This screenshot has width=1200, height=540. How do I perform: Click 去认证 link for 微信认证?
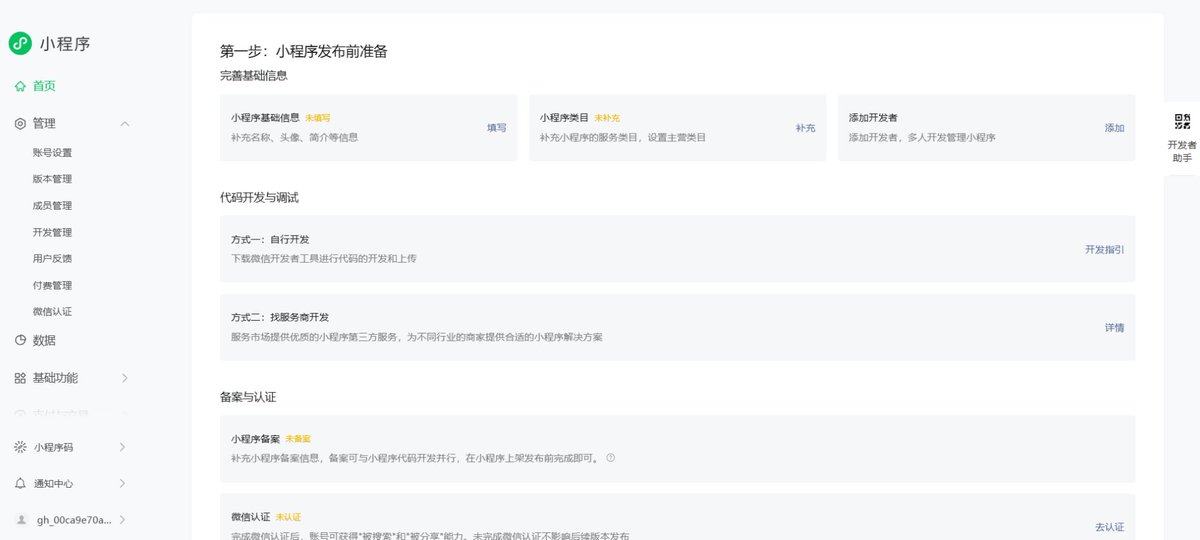point(1109,527)
